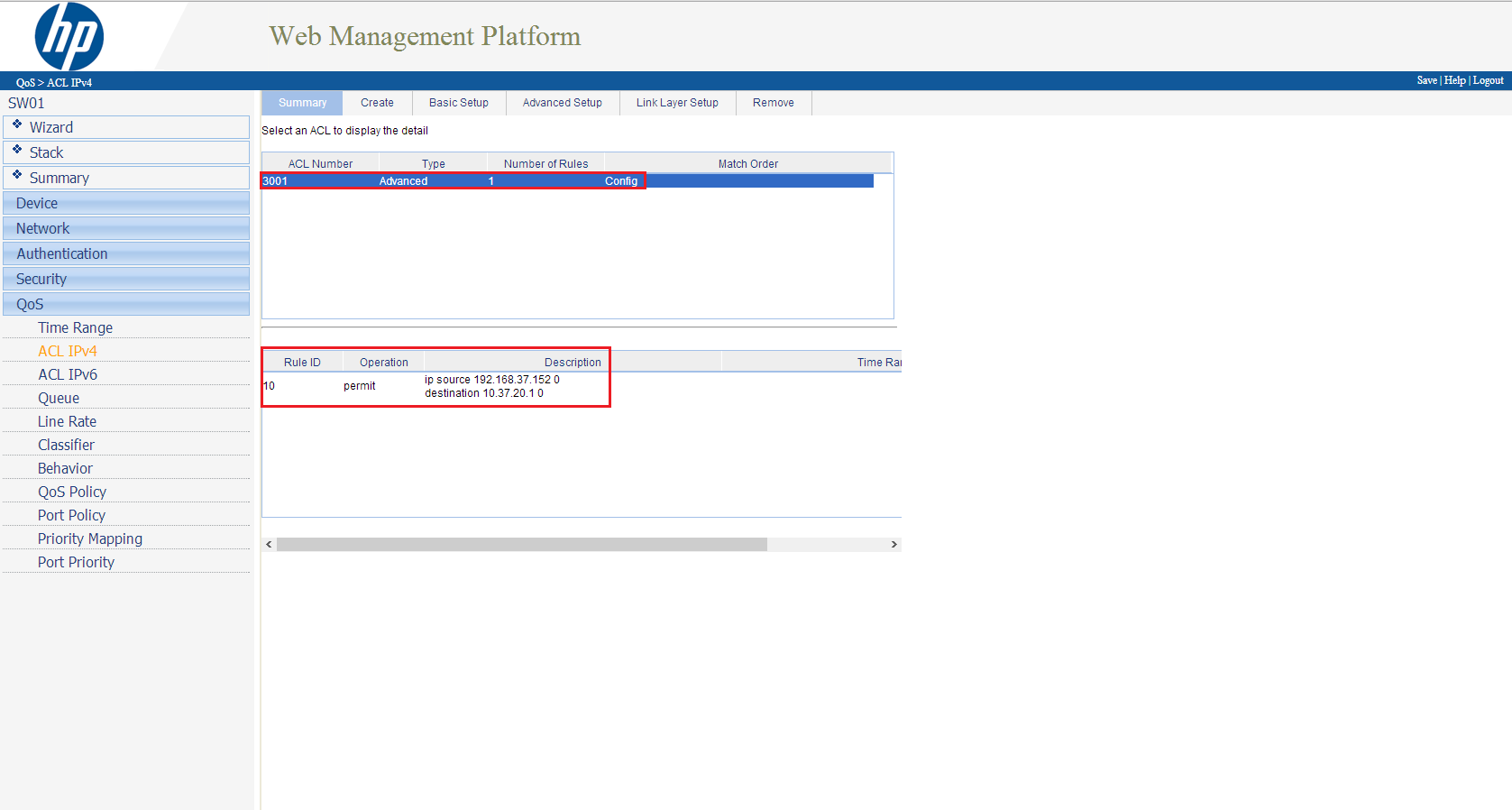The width and height of the screenshot is (1512, 810).
Task: Expand the Device menu section
Action: click(126, 203)
